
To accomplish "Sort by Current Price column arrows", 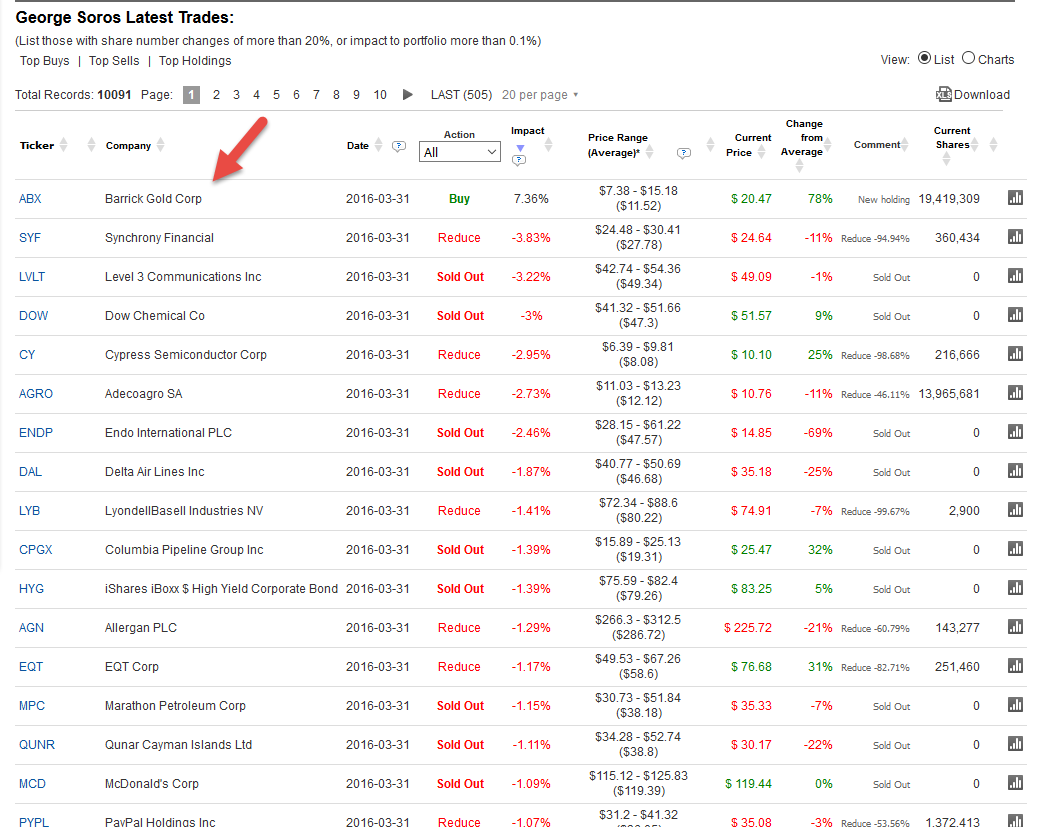I will point(762,152).
